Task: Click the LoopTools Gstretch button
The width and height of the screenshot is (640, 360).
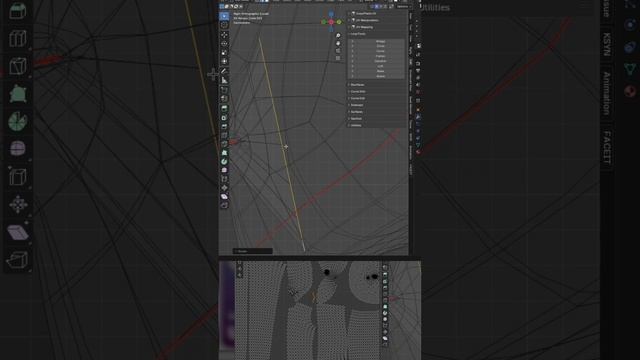Action: (380, 61)
